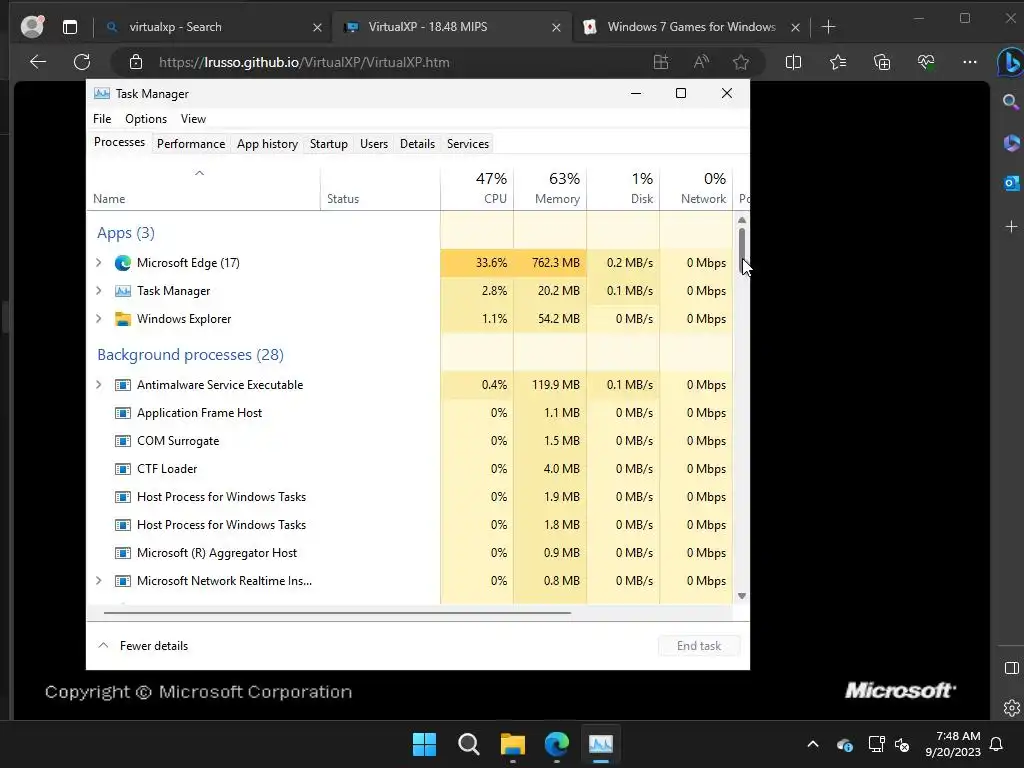Image resolution: width=1024 pixels, height=768 pixels.
Task: Switch to the Users tab
Action: [x=374, y=144]
